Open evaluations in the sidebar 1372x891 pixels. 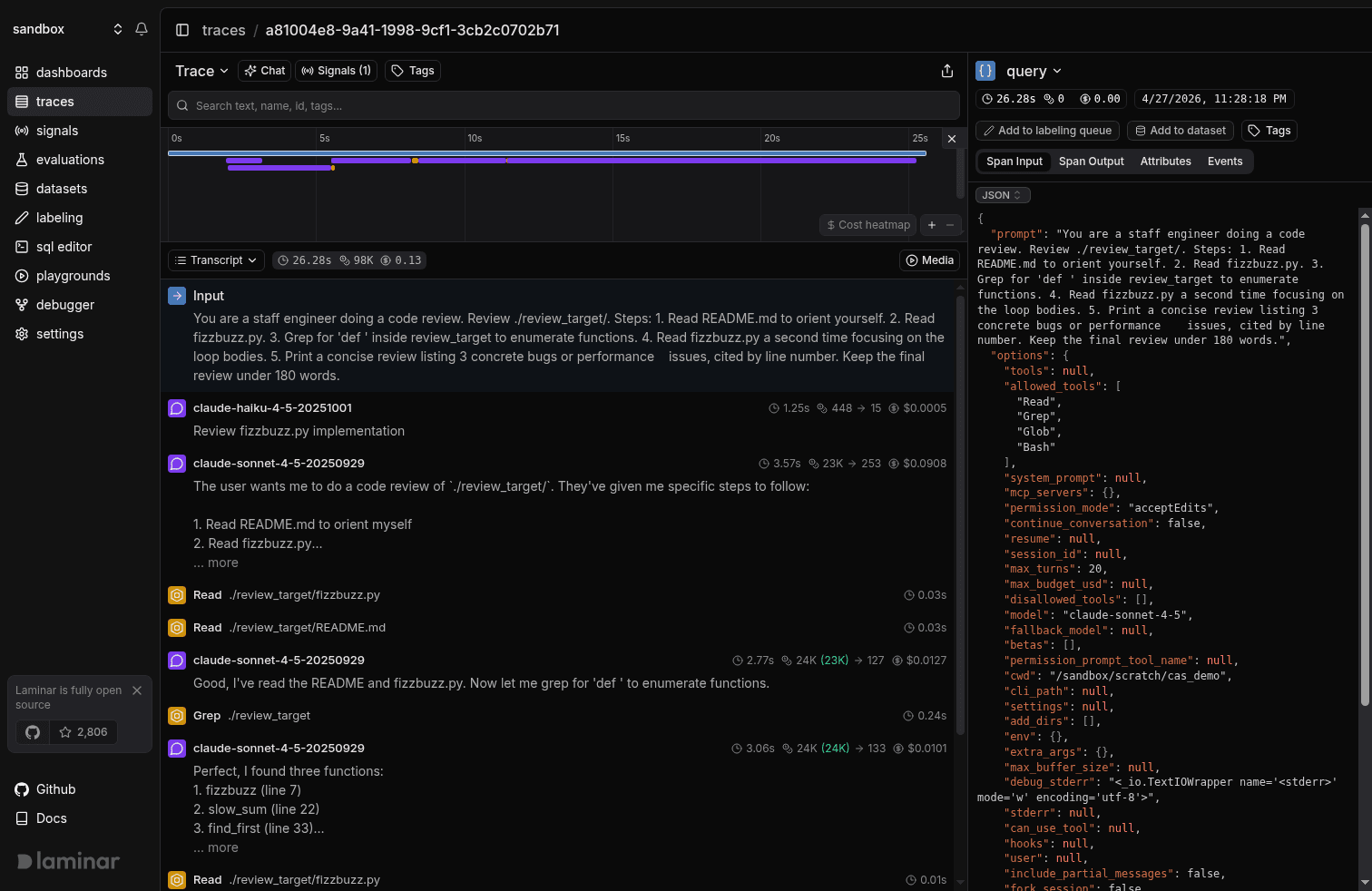pyautogui.click(x=80, y=160)
